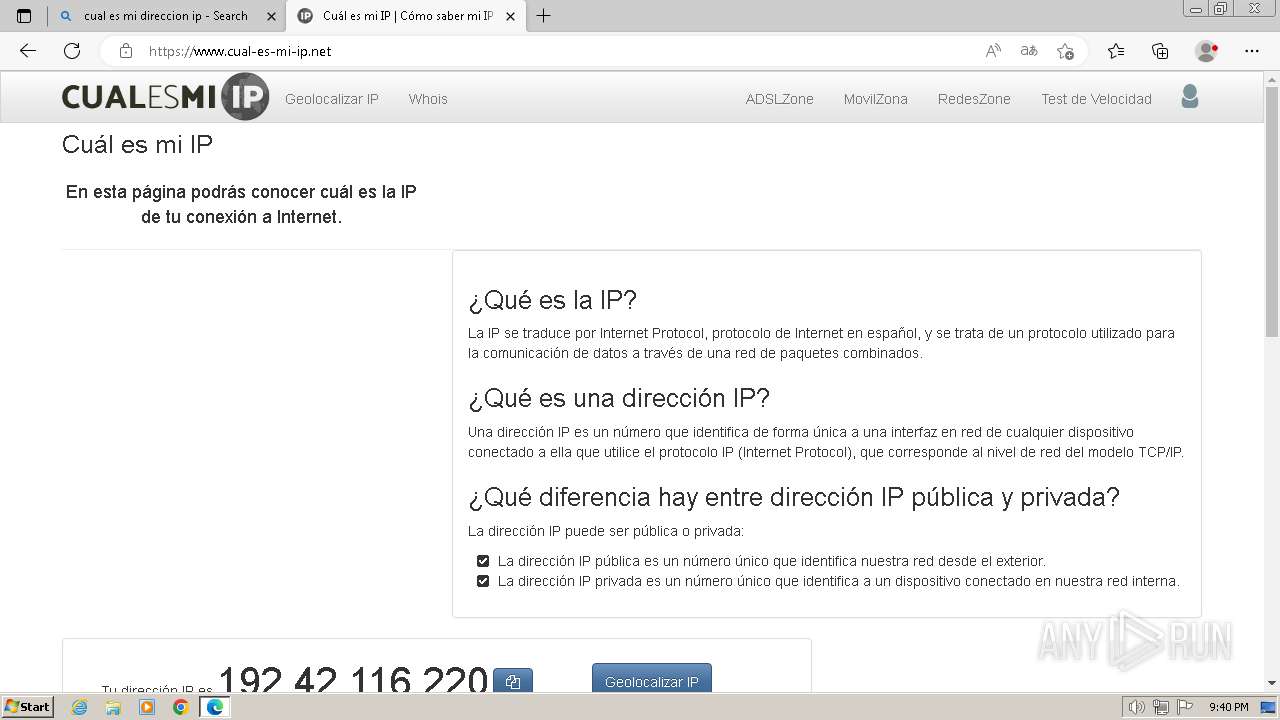Visit the ADSLZone link
Screen dimensions: 1280x720
point(780,99)
